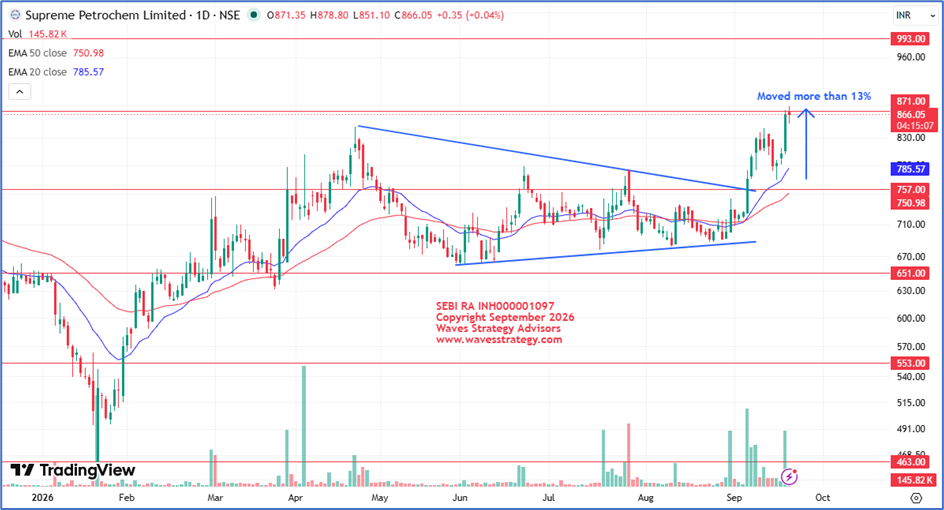Click the Supreme Petrochem symbol logo icon

click(x=15, y=15)
